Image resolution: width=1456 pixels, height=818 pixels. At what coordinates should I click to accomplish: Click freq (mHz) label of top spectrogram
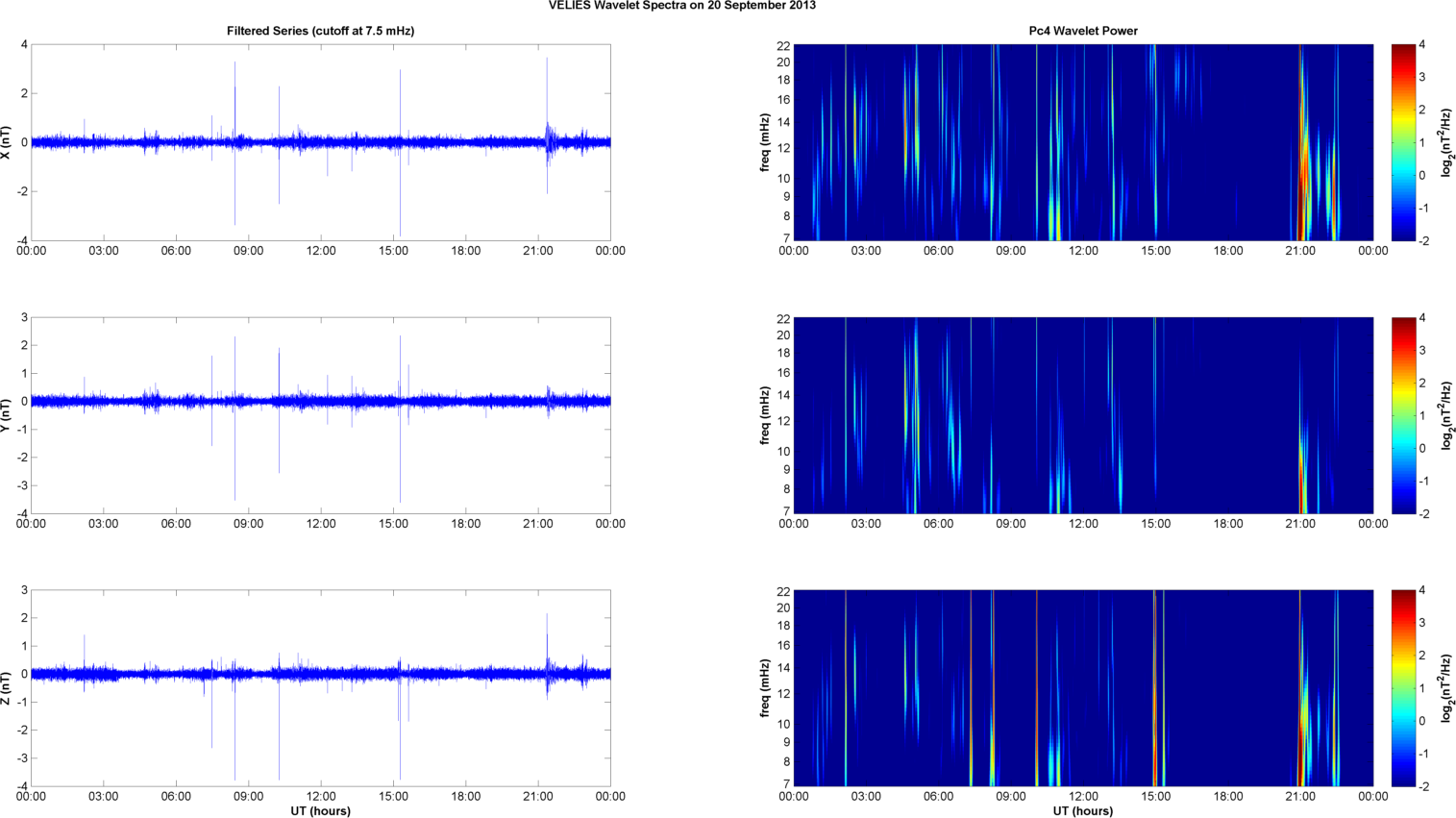(x=765, y=142)
